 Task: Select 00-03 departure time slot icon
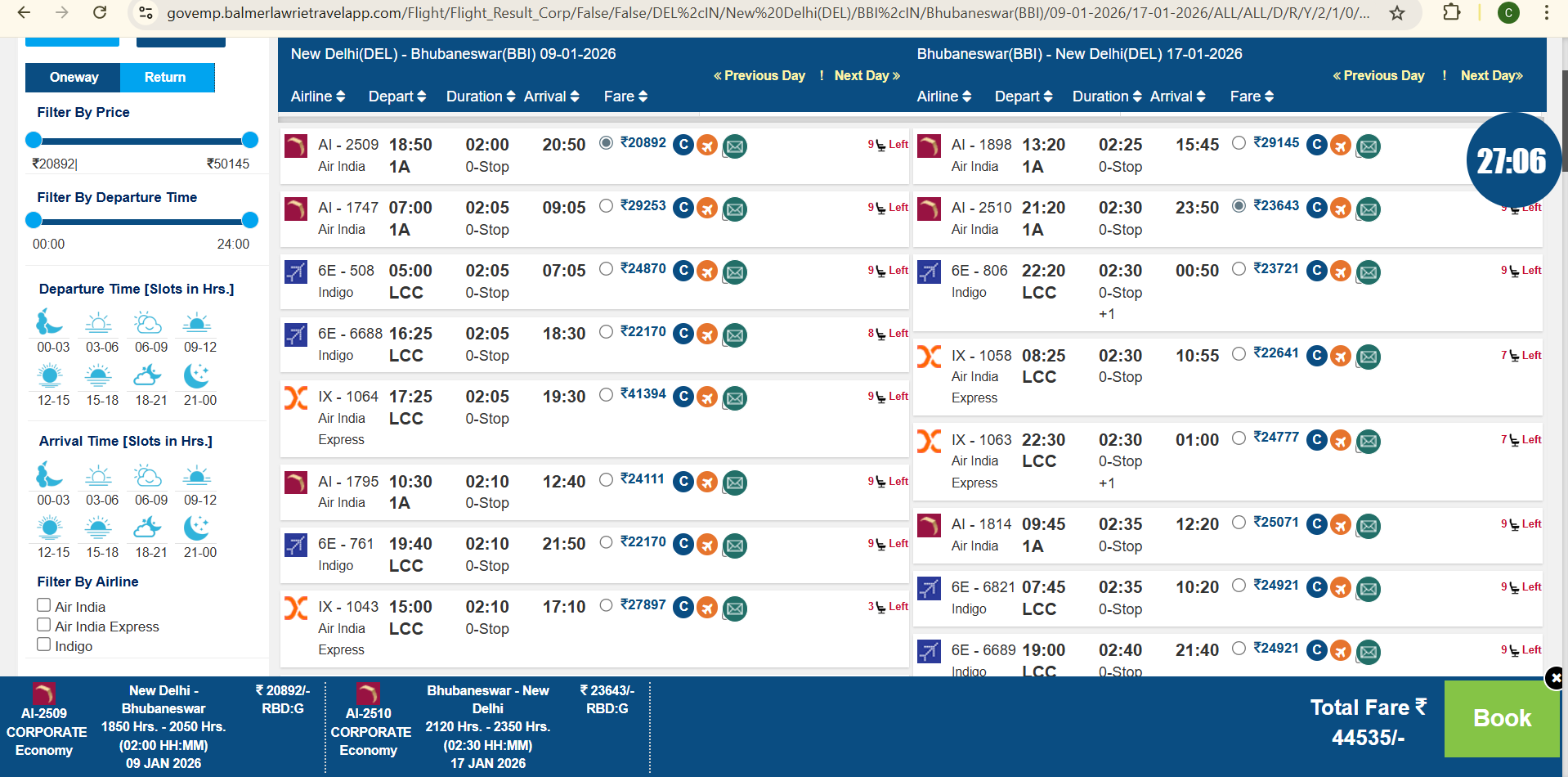point(49,322)
